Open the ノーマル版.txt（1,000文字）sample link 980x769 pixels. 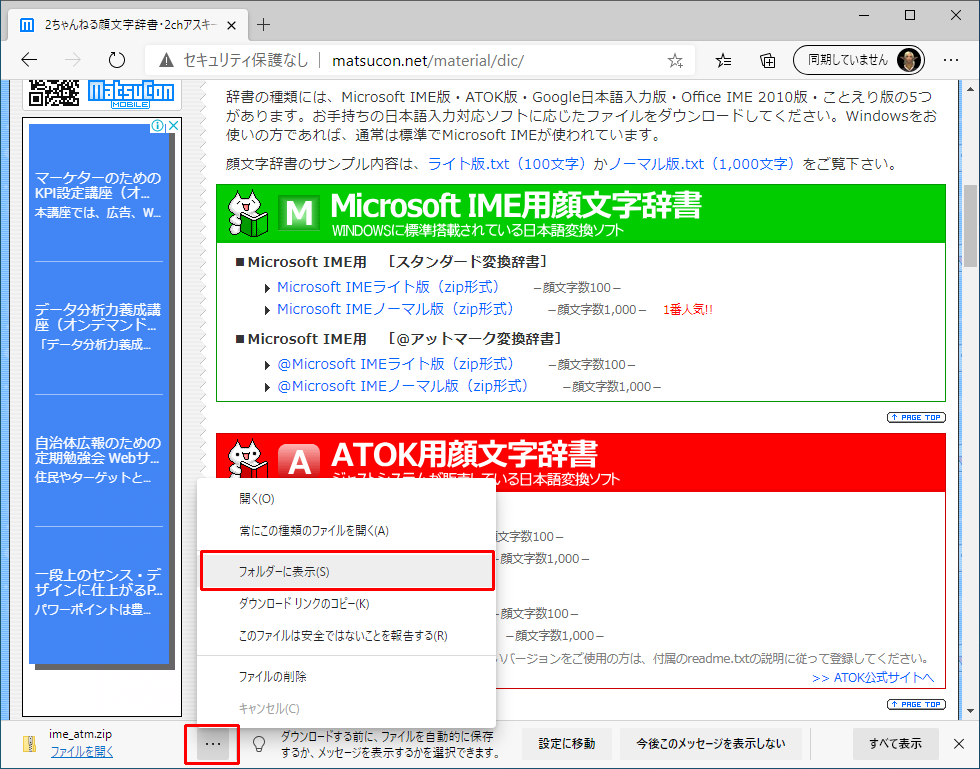(x=702, y=164)
